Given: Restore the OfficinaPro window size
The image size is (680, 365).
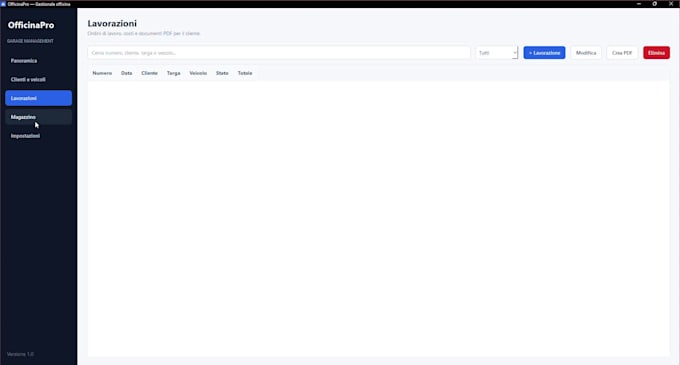Looking at the screenshot, I should 654,3.
